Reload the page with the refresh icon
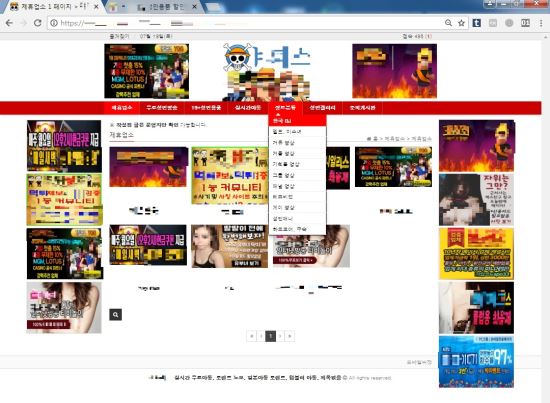The width and height of the screenshot is (550, 403). point(38,23)
